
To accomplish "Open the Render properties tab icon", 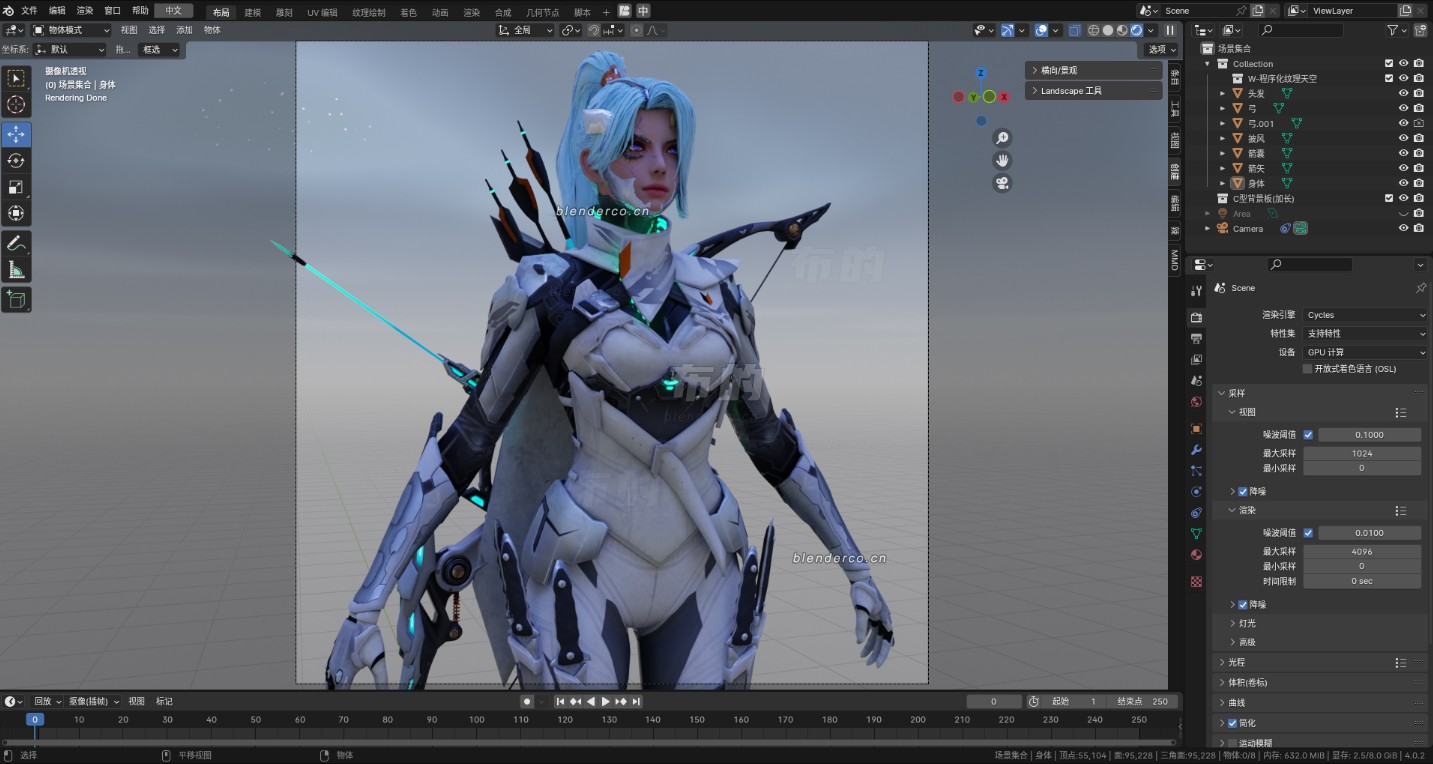I will tap(1196, 317).
